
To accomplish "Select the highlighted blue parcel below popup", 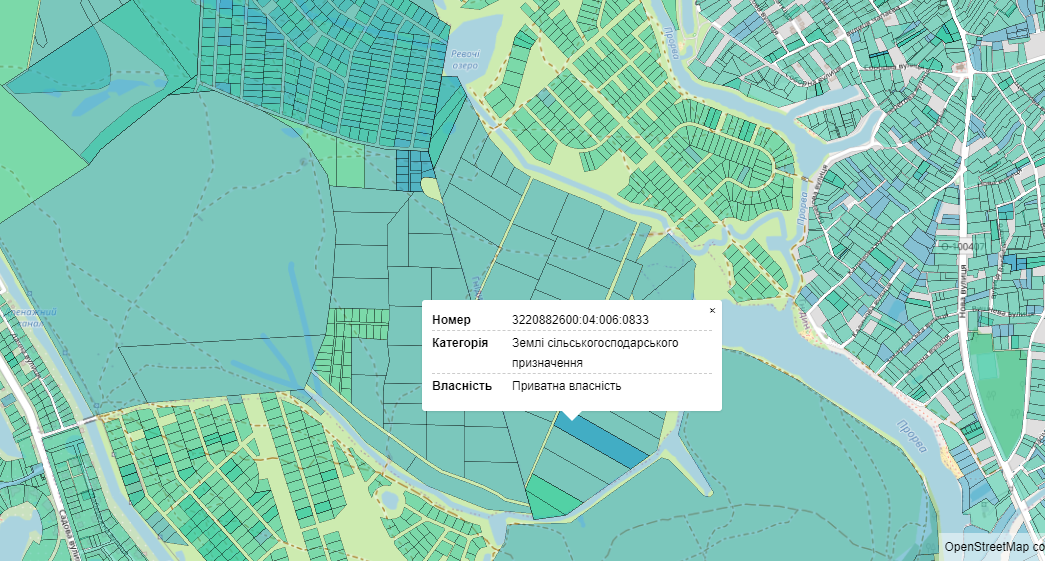I will click(606, 442).
